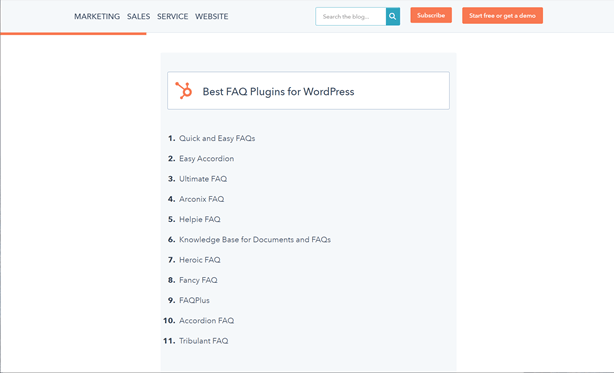Open the Sales nav item
This screenshot has height=373, width=614.
pos(139,16)
